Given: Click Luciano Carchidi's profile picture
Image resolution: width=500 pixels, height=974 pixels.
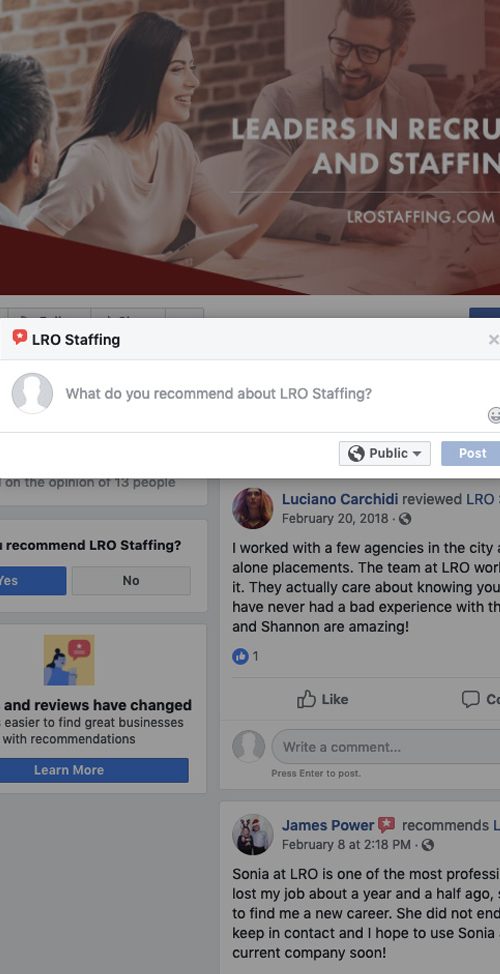Looking at the screenshot, I should point(253,508).
